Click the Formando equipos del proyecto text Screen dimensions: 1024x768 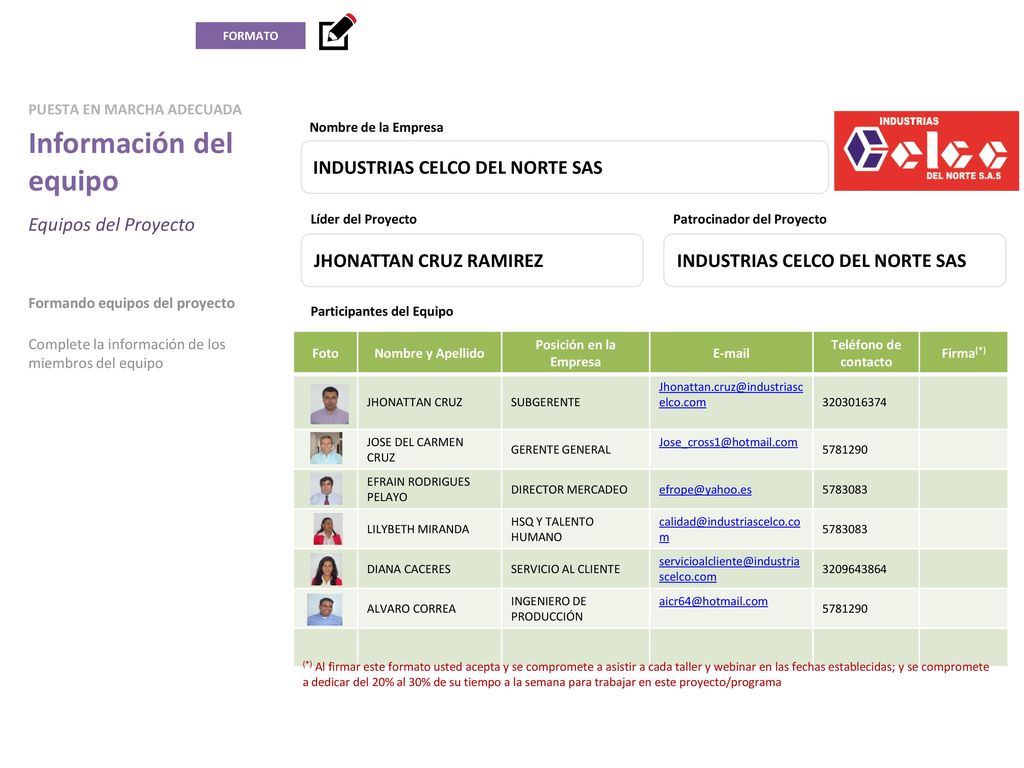131,304
